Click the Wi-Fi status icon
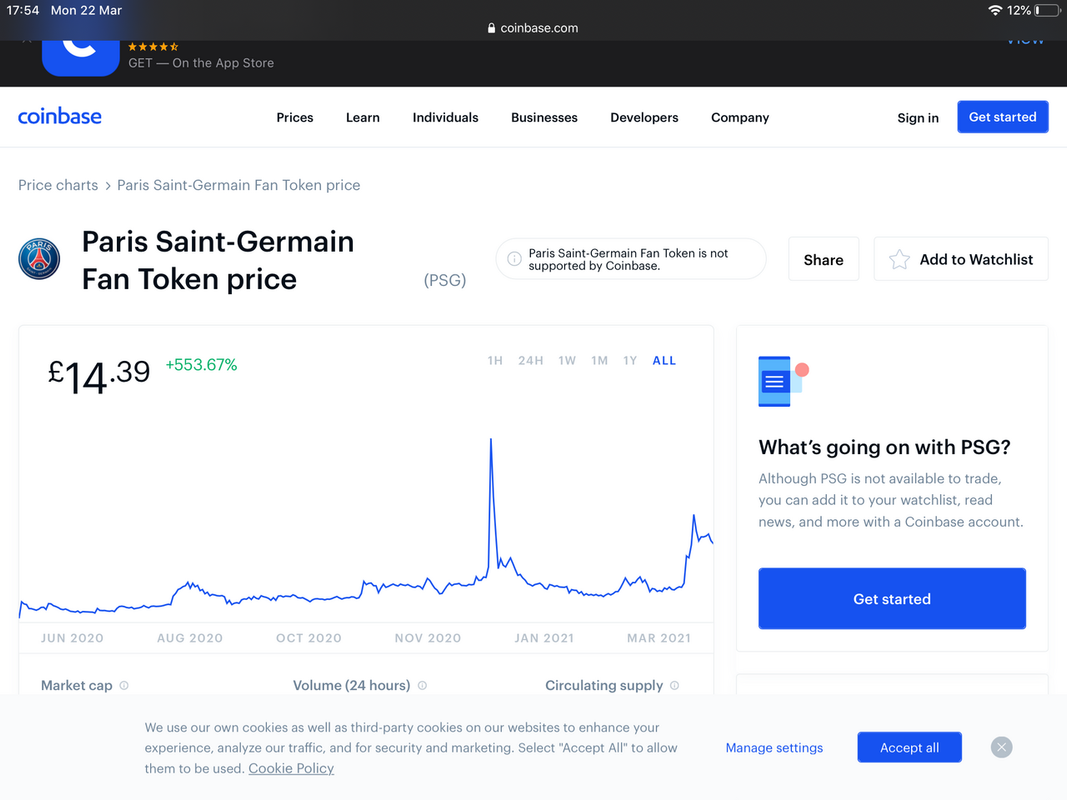This screenshot has width=1067, height=800. [995, 10]
